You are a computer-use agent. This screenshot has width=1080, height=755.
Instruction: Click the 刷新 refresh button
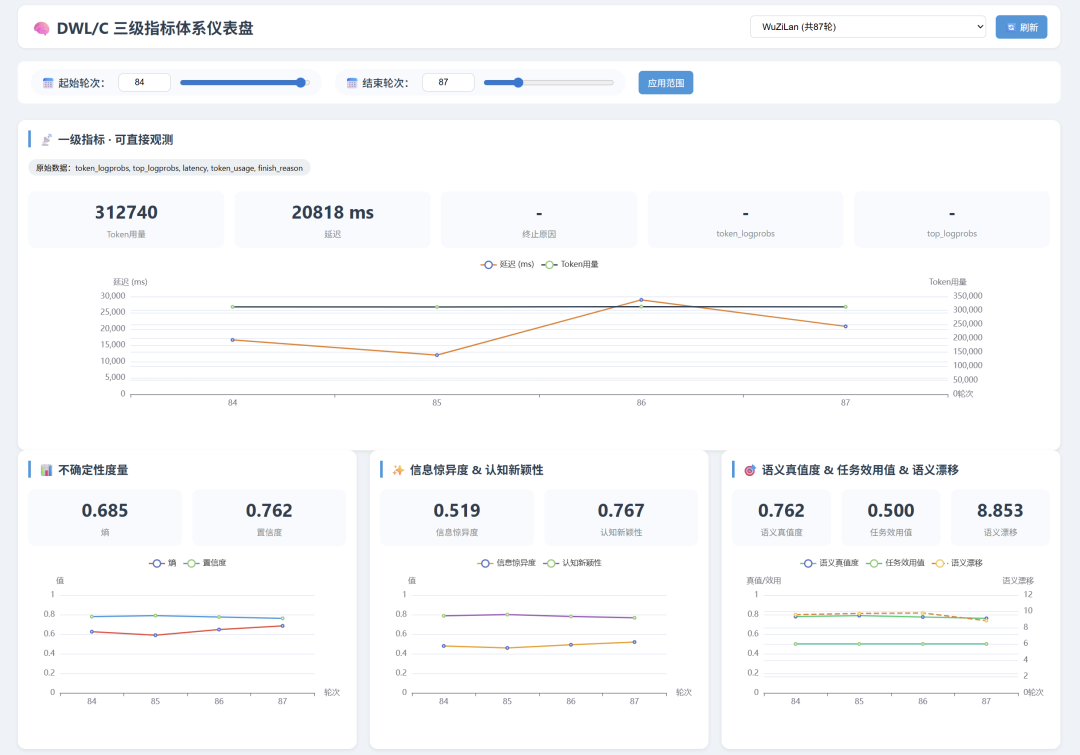[x=1021, y=27]
